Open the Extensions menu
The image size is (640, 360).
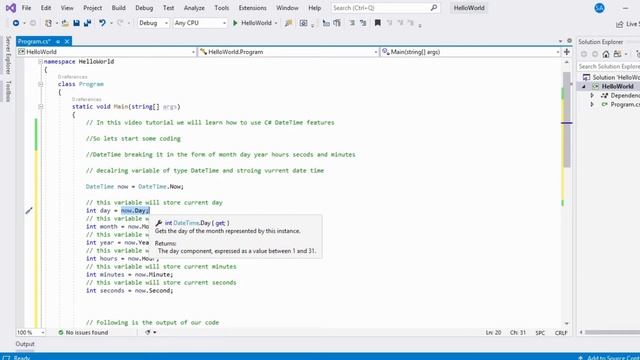pyautogui.click(x=252, y=8)
